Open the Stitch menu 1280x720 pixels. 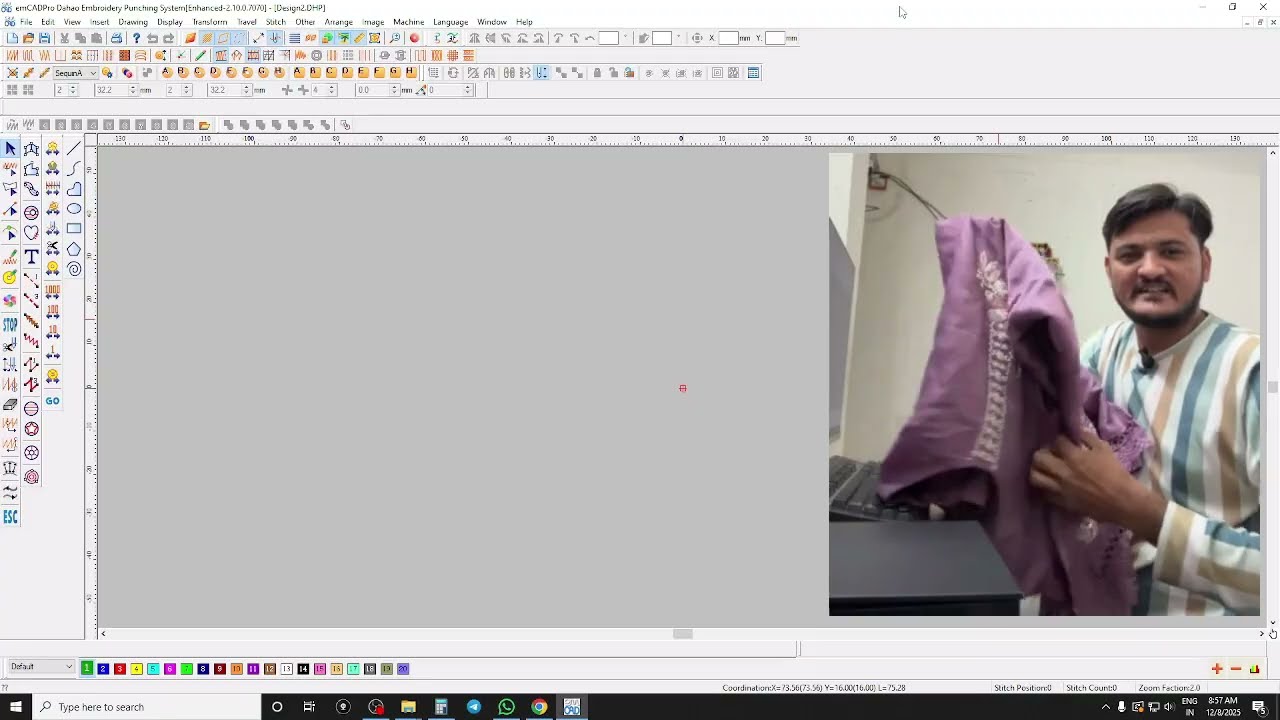275,22
